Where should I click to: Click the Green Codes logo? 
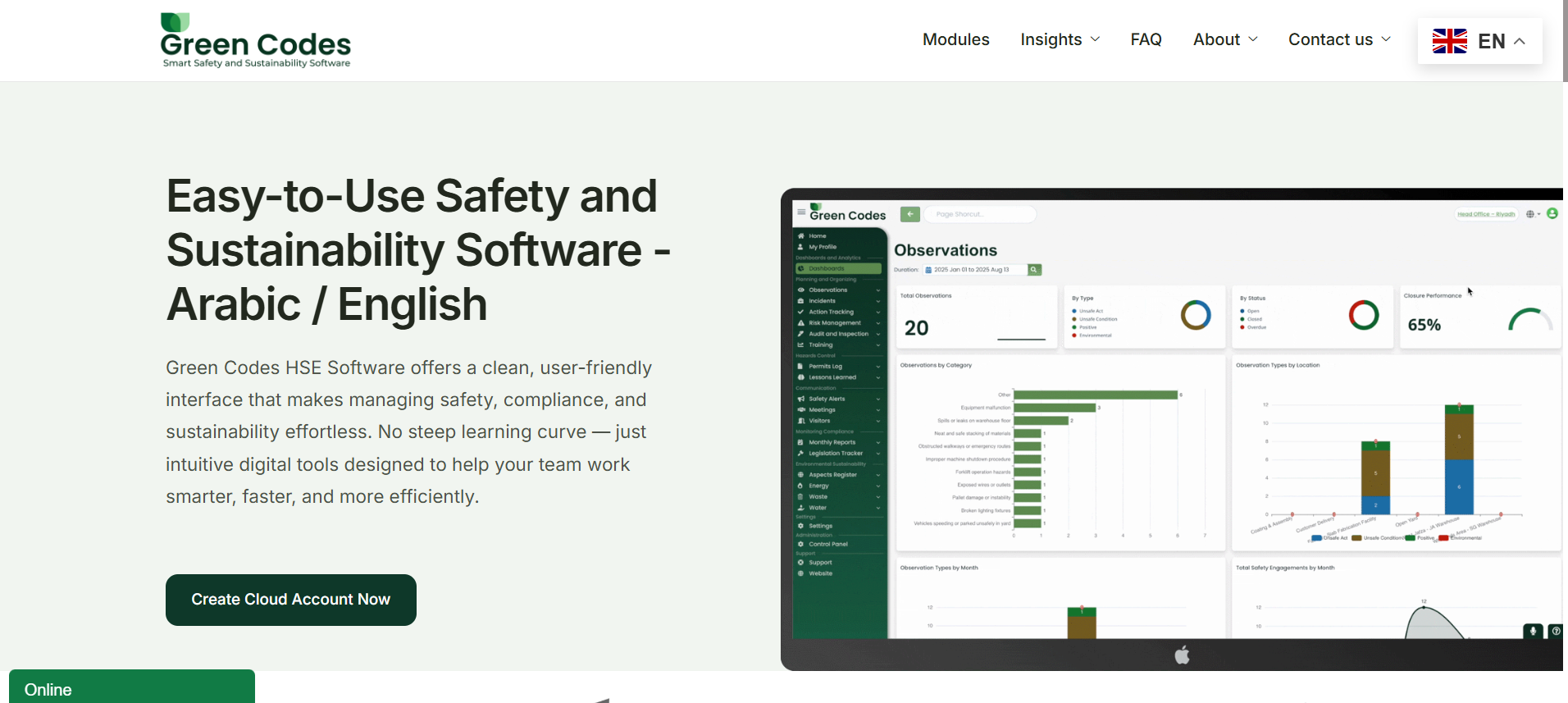tap(256, 40)
